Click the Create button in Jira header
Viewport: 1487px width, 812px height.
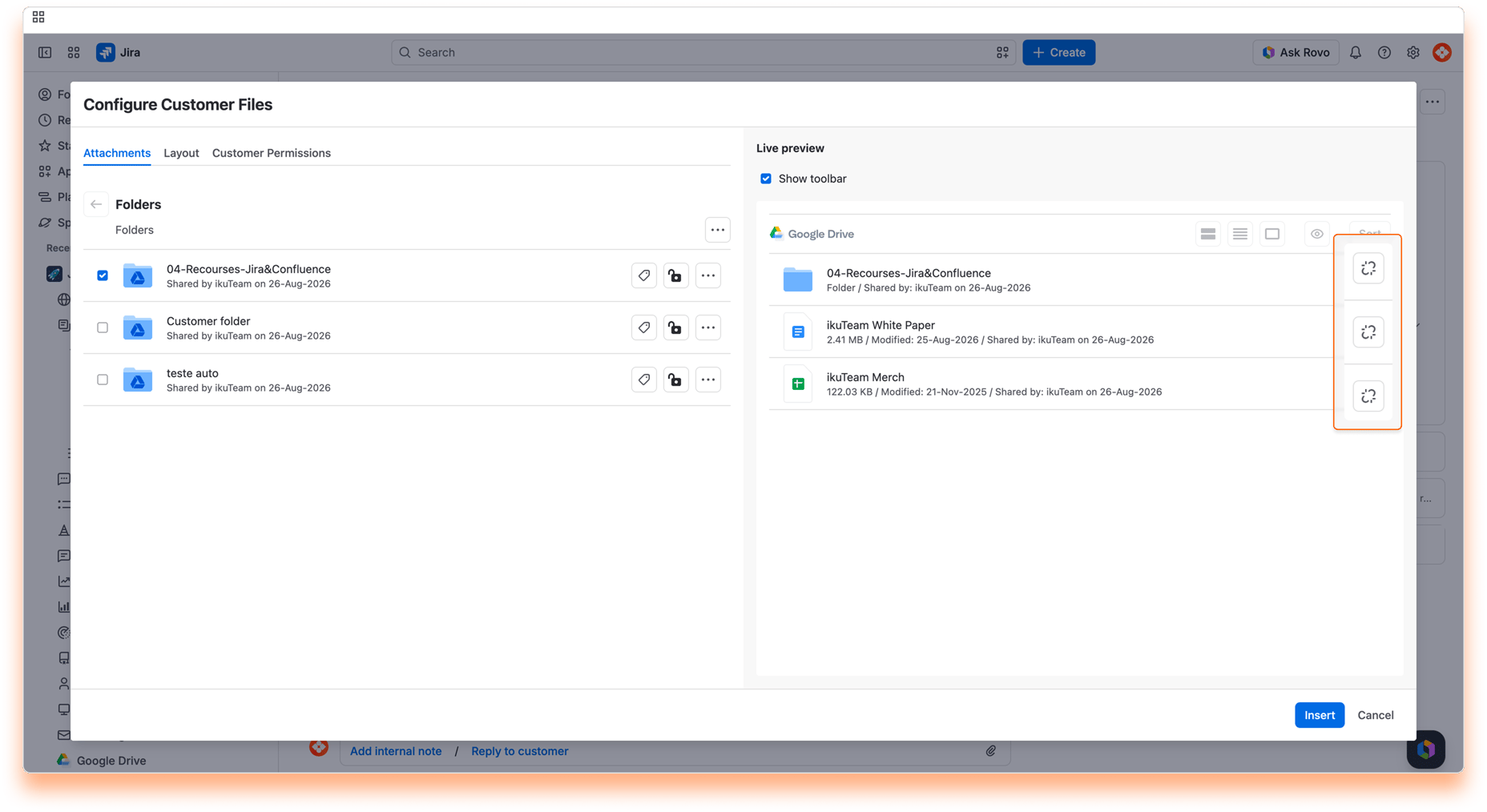(x=1059, y=52)
